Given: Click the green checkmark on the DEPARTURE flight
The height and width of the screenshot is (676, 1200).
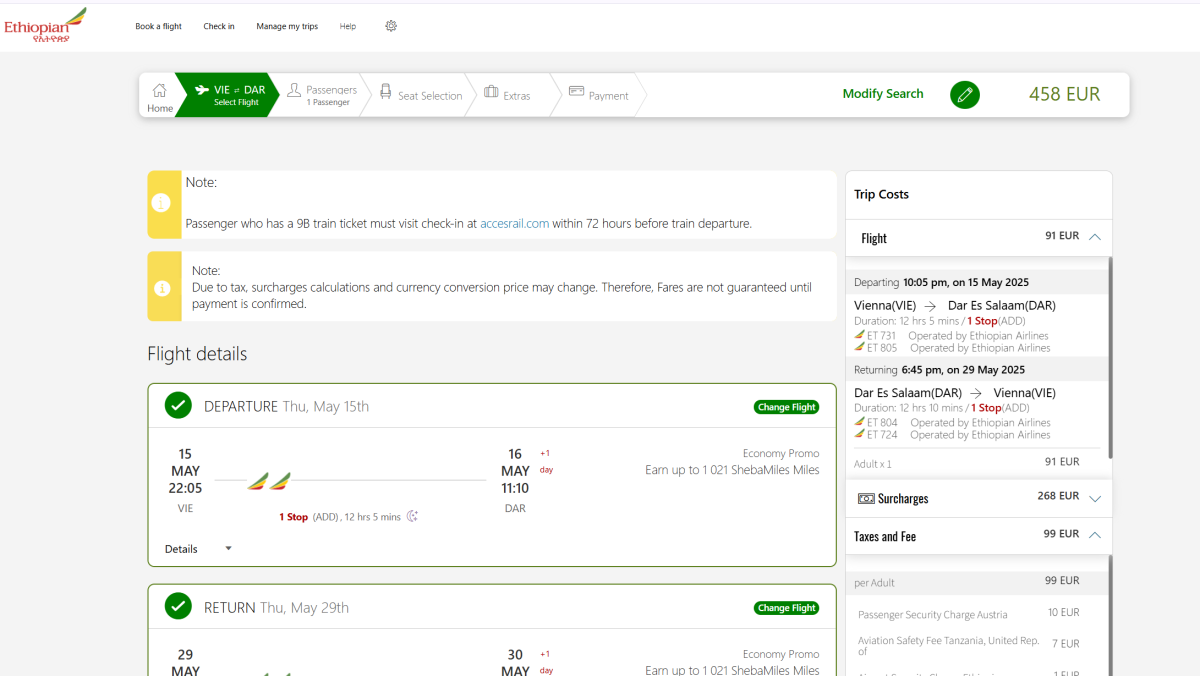Looking at the screenshot, I should click(x=178, y=405).
